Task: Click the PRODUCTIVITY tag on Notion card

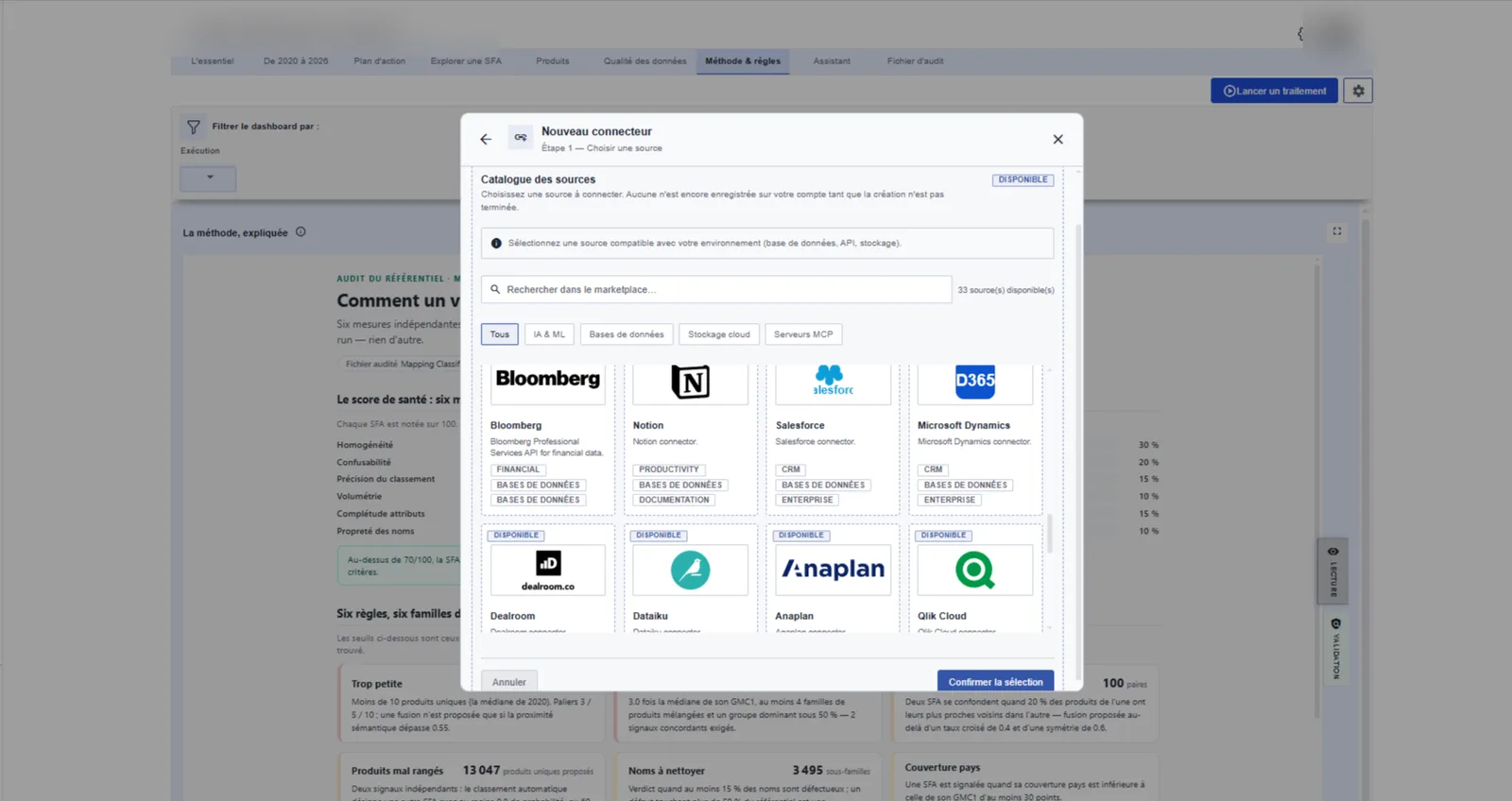Action: [669, 469]
